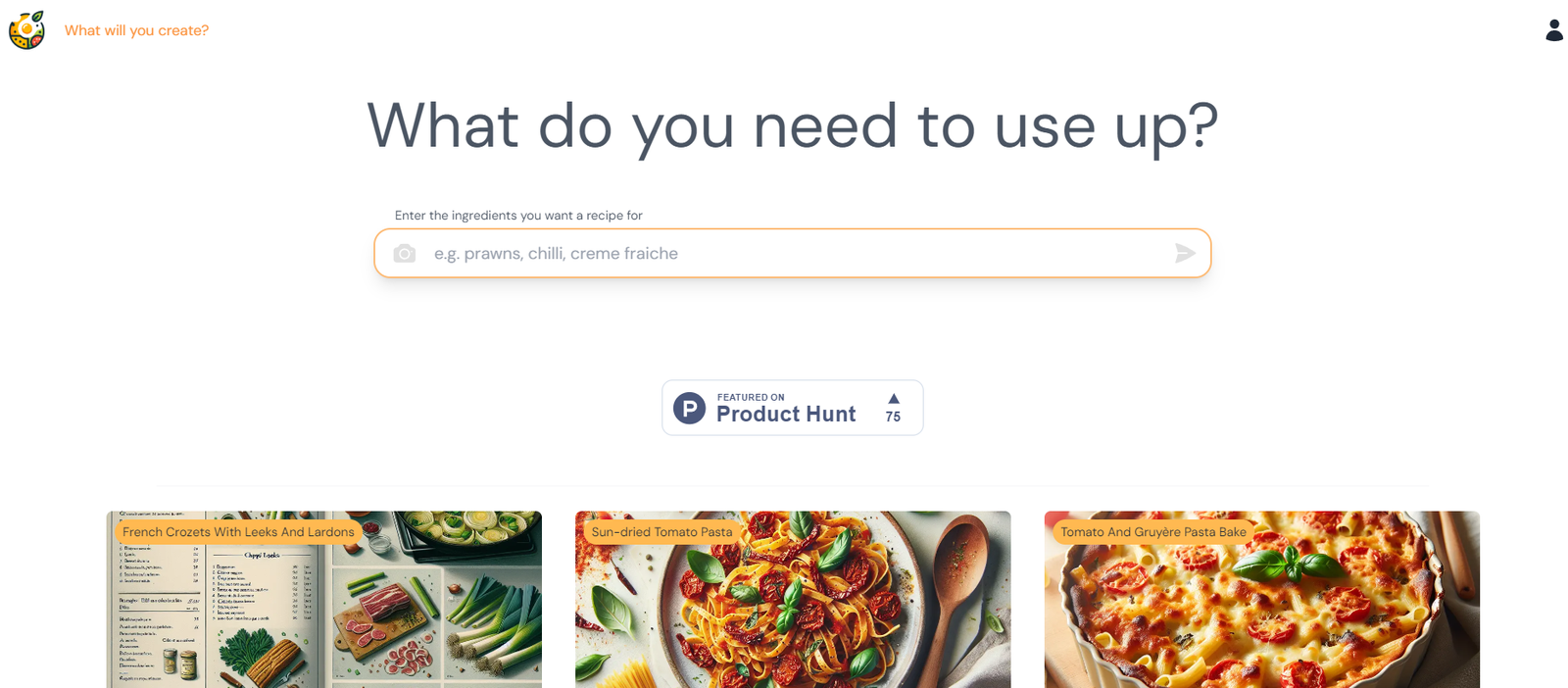The height and width of the screenshot is (688, 1568).
Task: Click the upvote count 75
Action: tap(893, 417)
